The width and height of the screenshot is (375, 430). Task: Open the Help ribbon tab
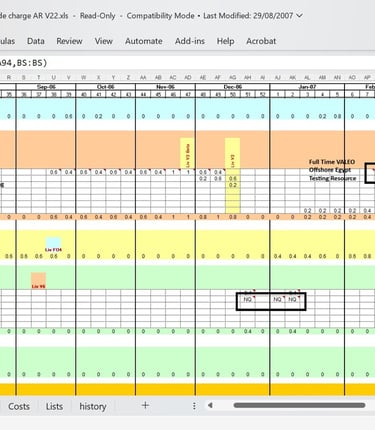click(225, 41)
